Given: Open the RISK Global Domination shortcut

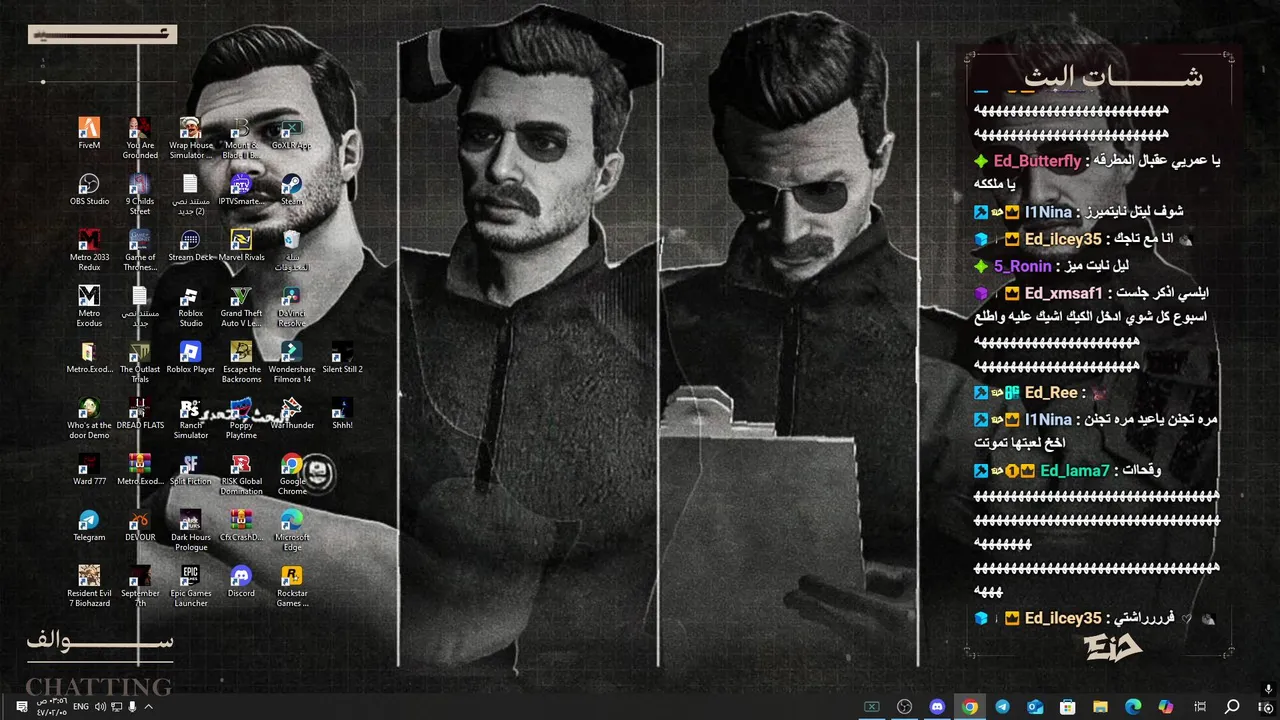Looking at the screenshot, I should click(x=241, y=474).
